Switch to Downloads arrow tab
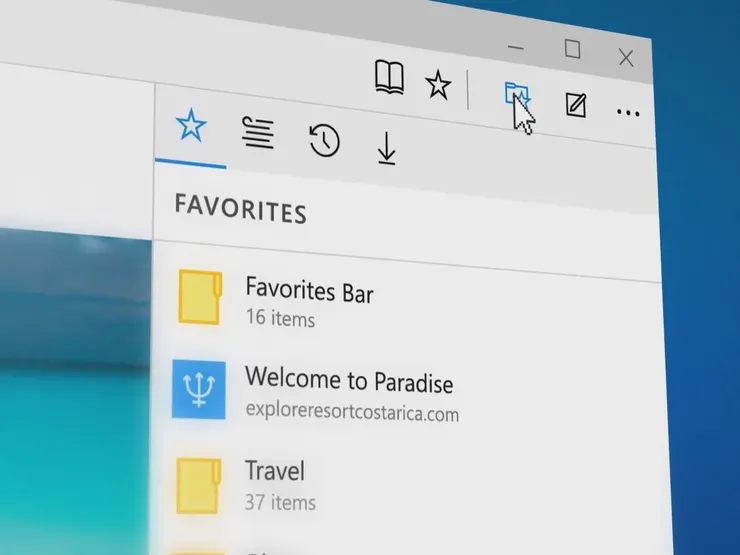The width and height of the screenshot is (740, 555). click(x=387, y=149)
